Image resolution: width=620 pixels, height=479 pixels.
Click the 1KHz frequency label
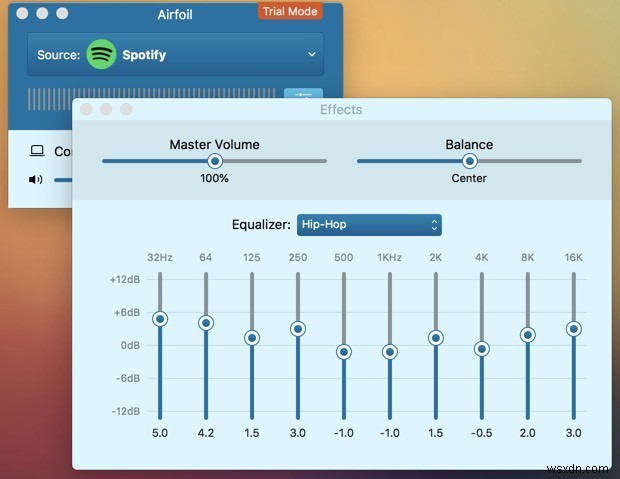coord(389,257)
